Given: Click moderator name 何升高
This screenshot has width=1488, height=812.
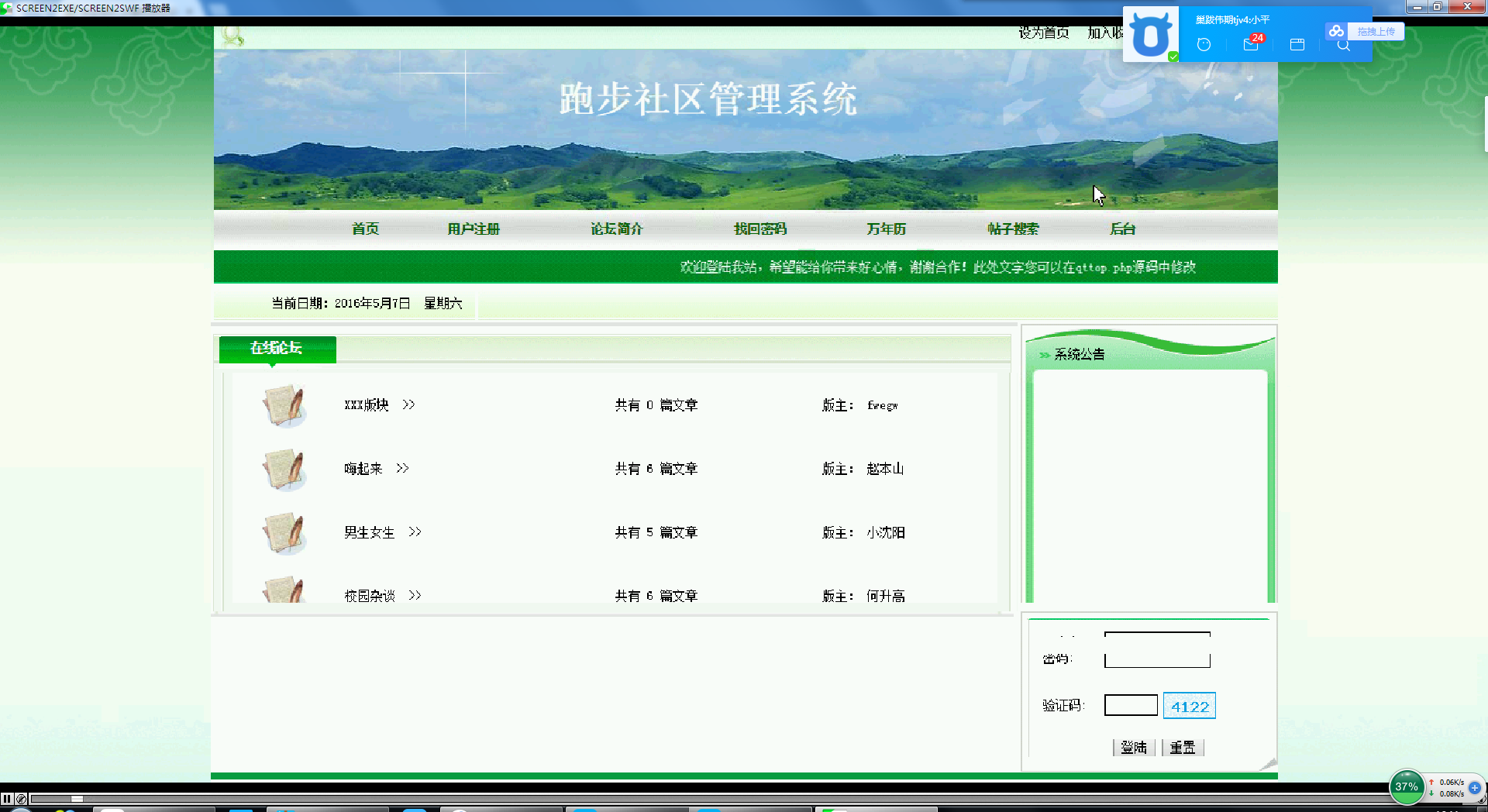Looking at the screenshot, I should [886, 596].
